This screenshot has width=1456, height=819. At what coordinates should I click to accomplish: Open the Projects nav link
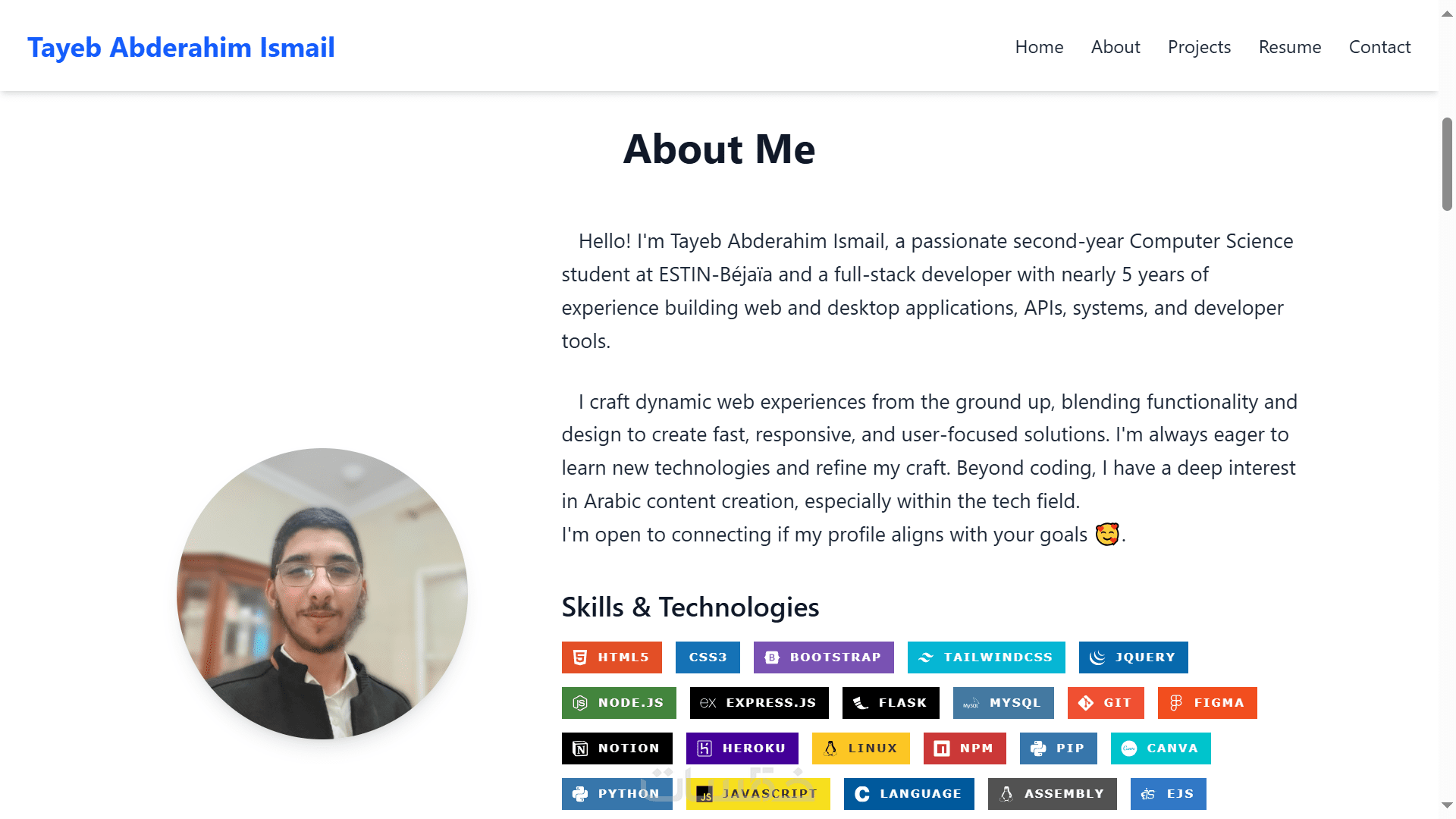tap(1199, 47)
